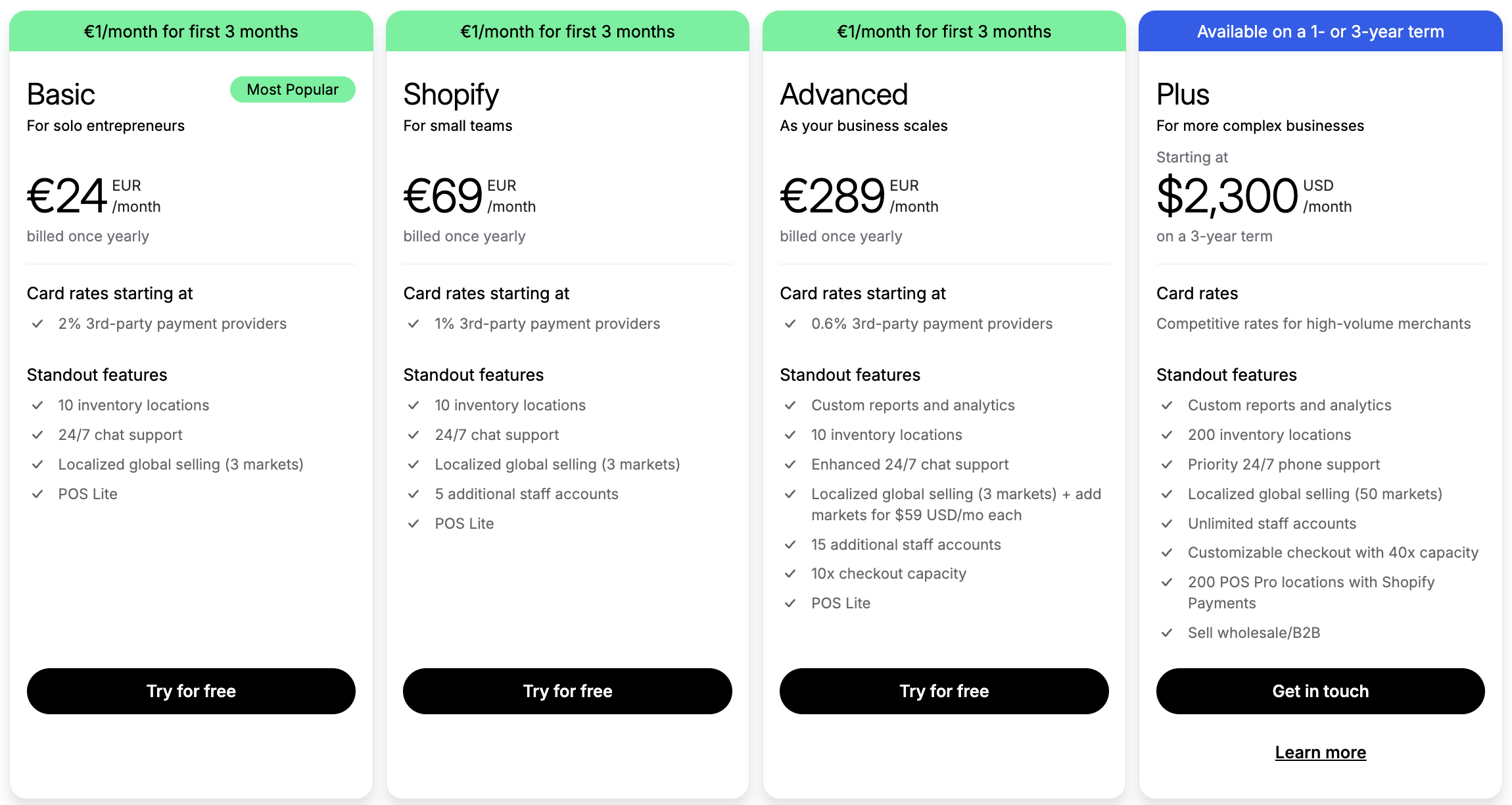
Task: Click the blue term banner above the Plus plan
Action: click(x=1320, y=30)
